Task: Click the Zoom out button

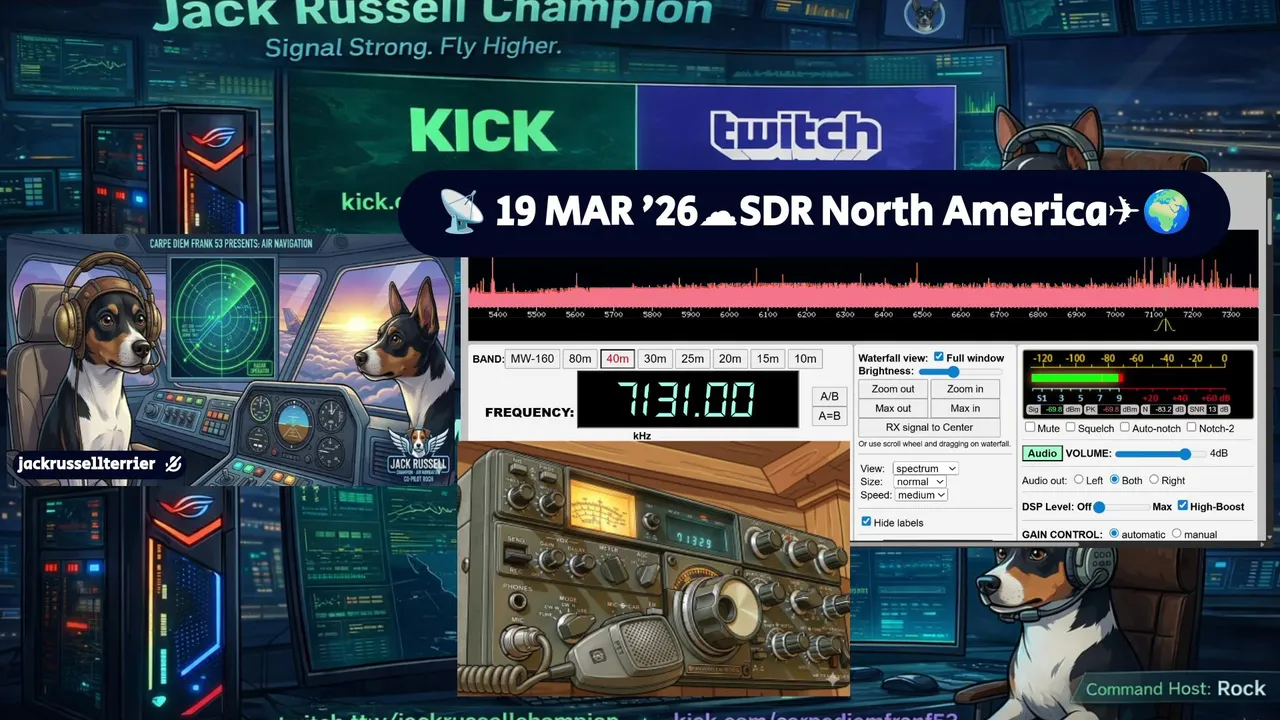Action: click(x=893, y=389)
